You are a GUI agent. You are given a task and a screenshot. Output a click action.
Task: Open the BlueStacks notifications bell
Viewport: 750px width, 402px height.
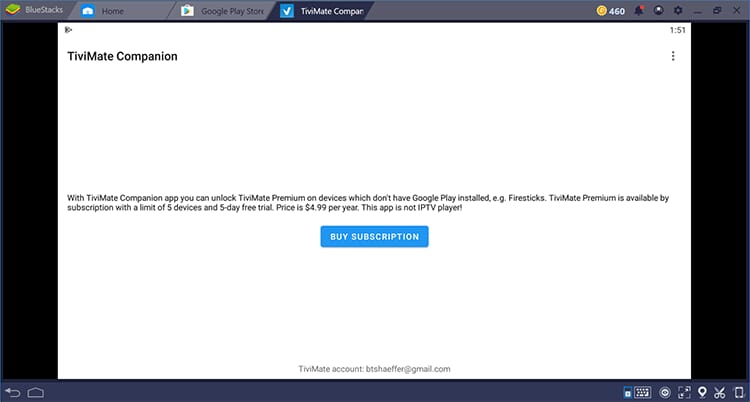click(x=639, y=10)
